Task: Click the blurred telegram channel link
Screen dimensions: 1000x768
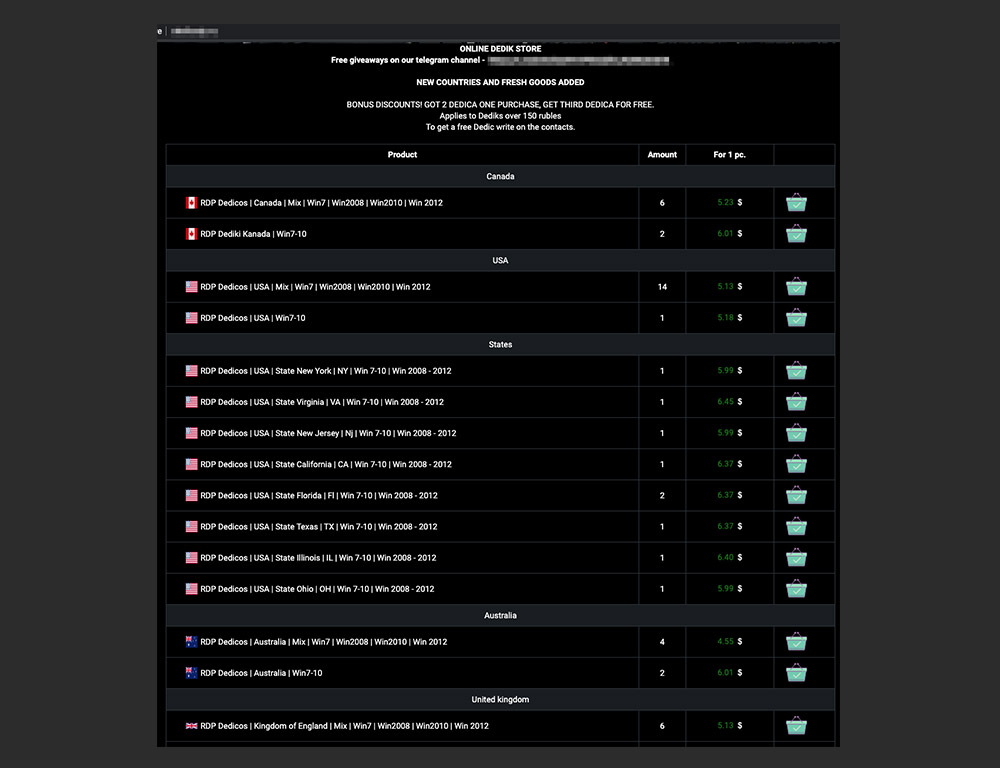Action: (578, 61)
